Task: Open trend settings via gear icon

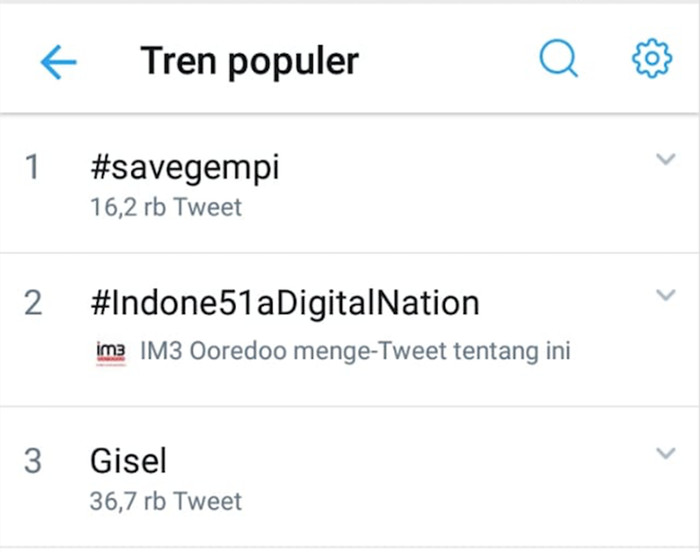Action: click(x=652, y=59)
